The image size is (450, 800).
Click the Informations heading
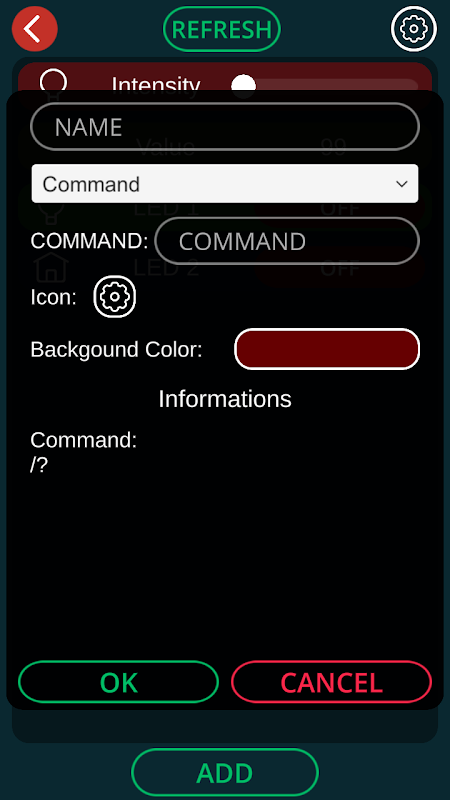(225, 399)
